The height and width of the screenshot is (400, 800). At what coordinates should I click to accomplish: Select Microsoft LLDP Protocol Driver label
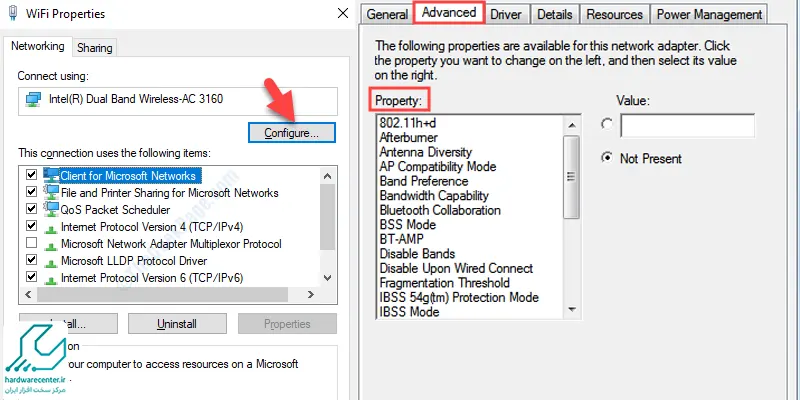tap(134, 261)
